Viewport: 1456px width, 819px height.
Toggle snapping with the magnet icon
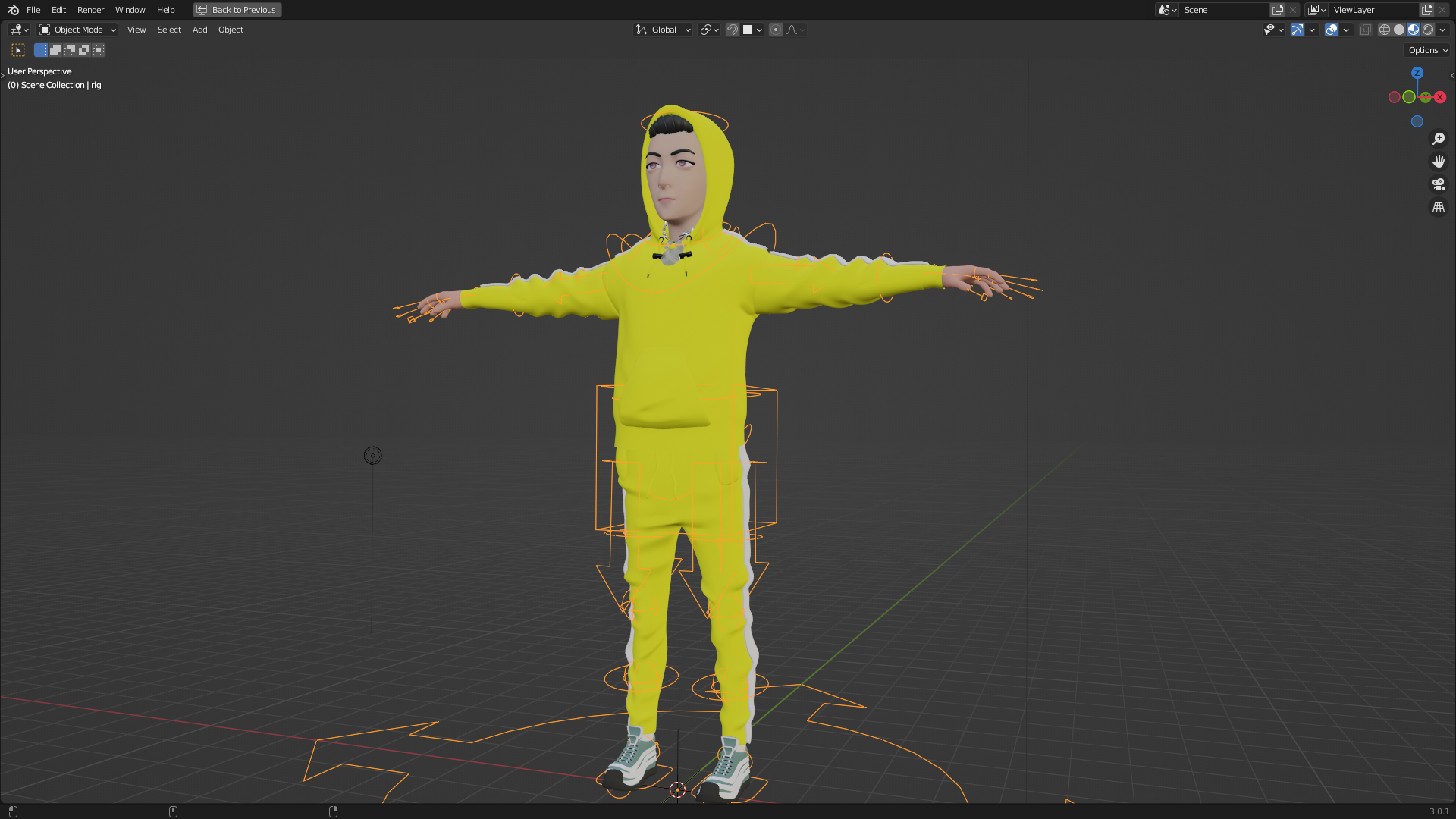click(733, 30)
